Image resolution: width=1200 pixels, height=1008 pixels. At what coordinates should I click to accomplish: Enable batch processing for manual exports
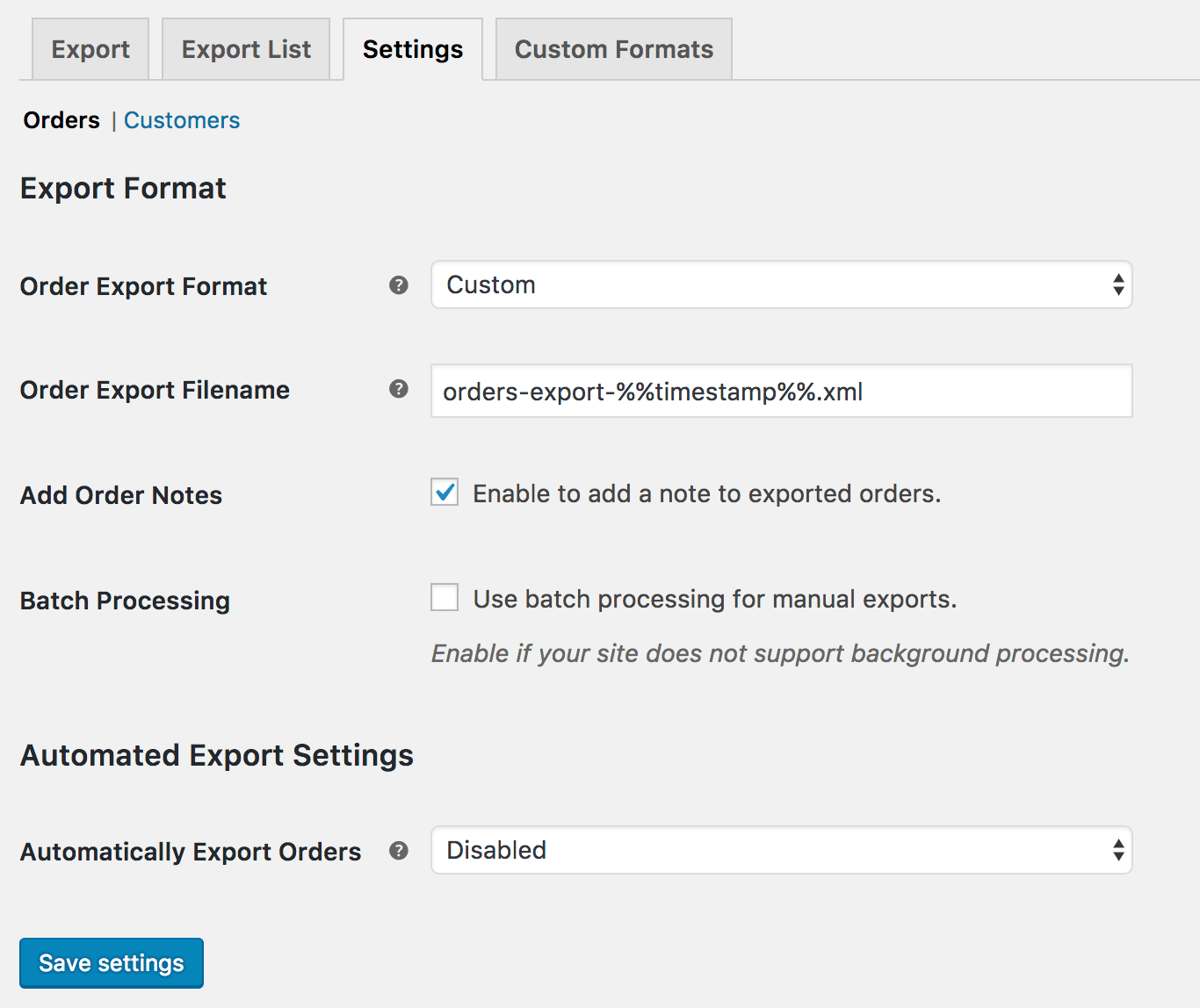click(x=445, y=598)
